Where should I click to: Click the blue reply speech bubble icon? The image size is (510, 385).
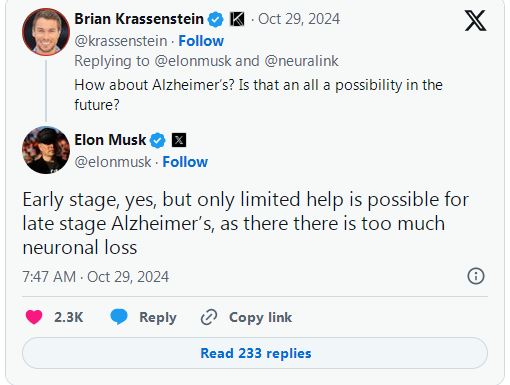[119, 317]
